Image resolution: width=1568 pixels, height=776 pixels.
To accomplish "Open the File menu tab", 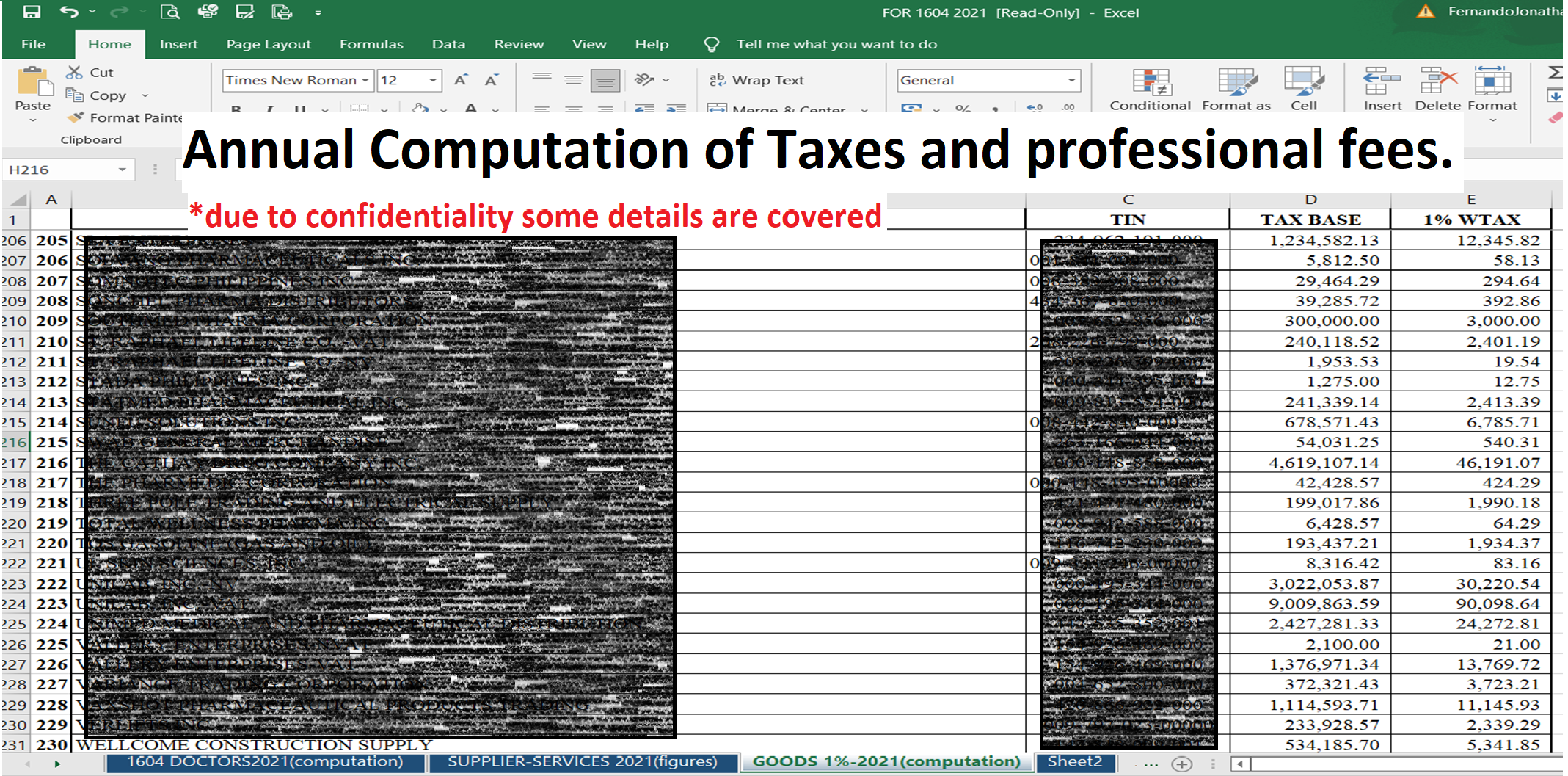I will coord(33,44).
